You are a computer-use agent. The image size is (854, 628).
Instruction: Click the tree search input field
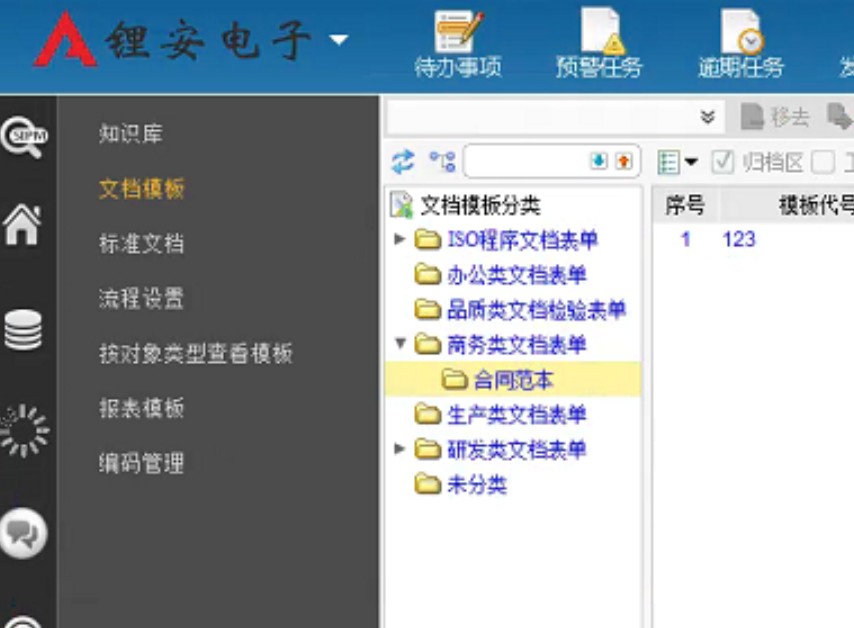pyautogui.click(x=525, y=161)
